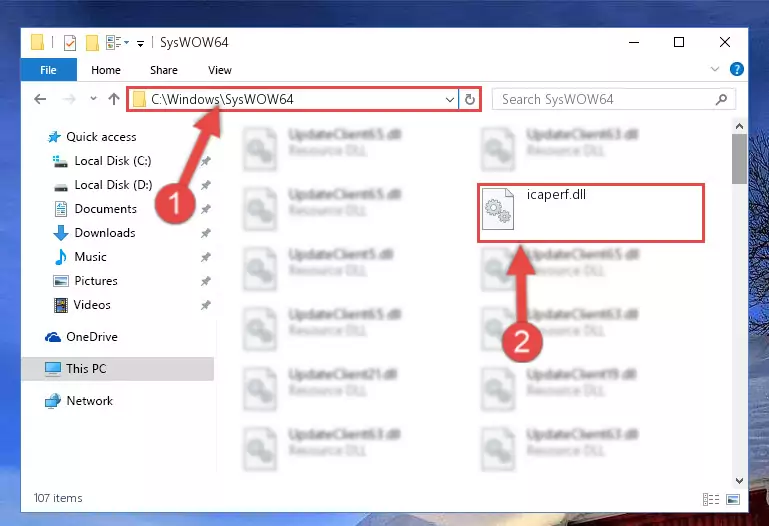Minimize the SysWOW64 window
Image resolution: width=769 pixels, height=526 pixels.
[x=634, y=43]
